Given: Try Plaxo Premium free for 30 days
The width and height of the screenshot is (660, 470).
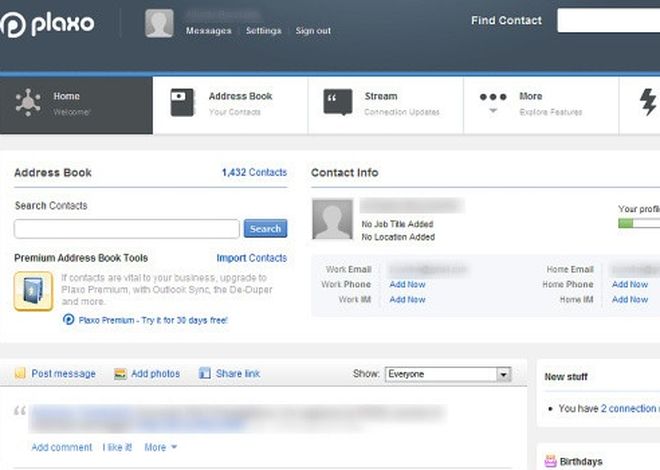Looking at the screenshot, I should pos(153,320).
